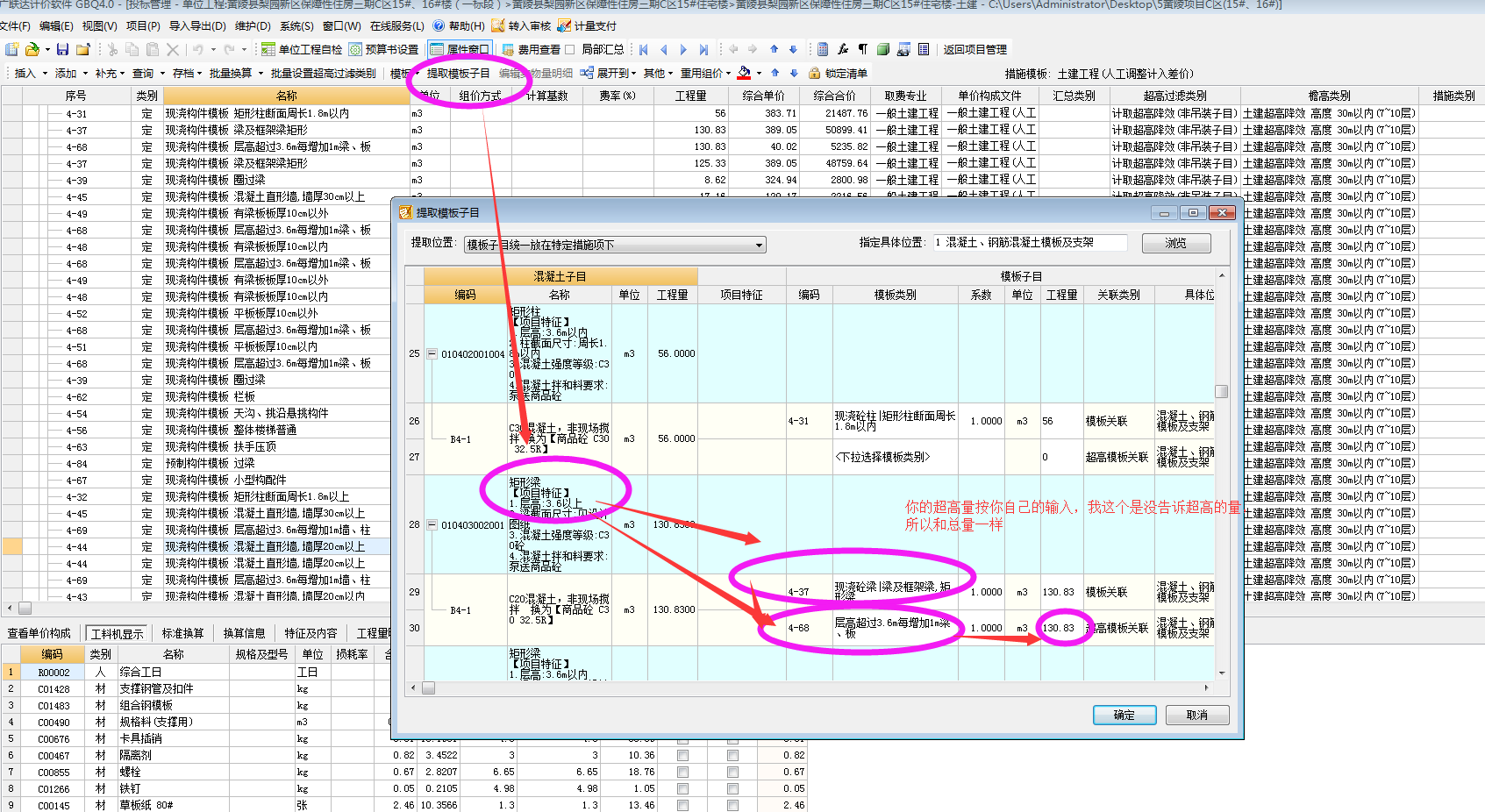Viewport: 1485px width, 812px height.
Task: Collapse the tree node for 010403002001
Action: [x=432, y=525]
